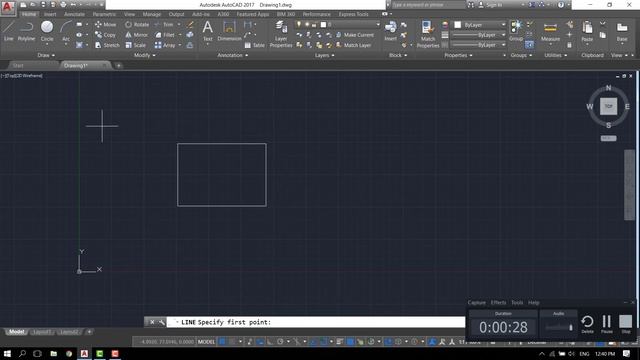Click the Rotate tool
The width and height of the screenshot is (640, 360).
point(137,24)
